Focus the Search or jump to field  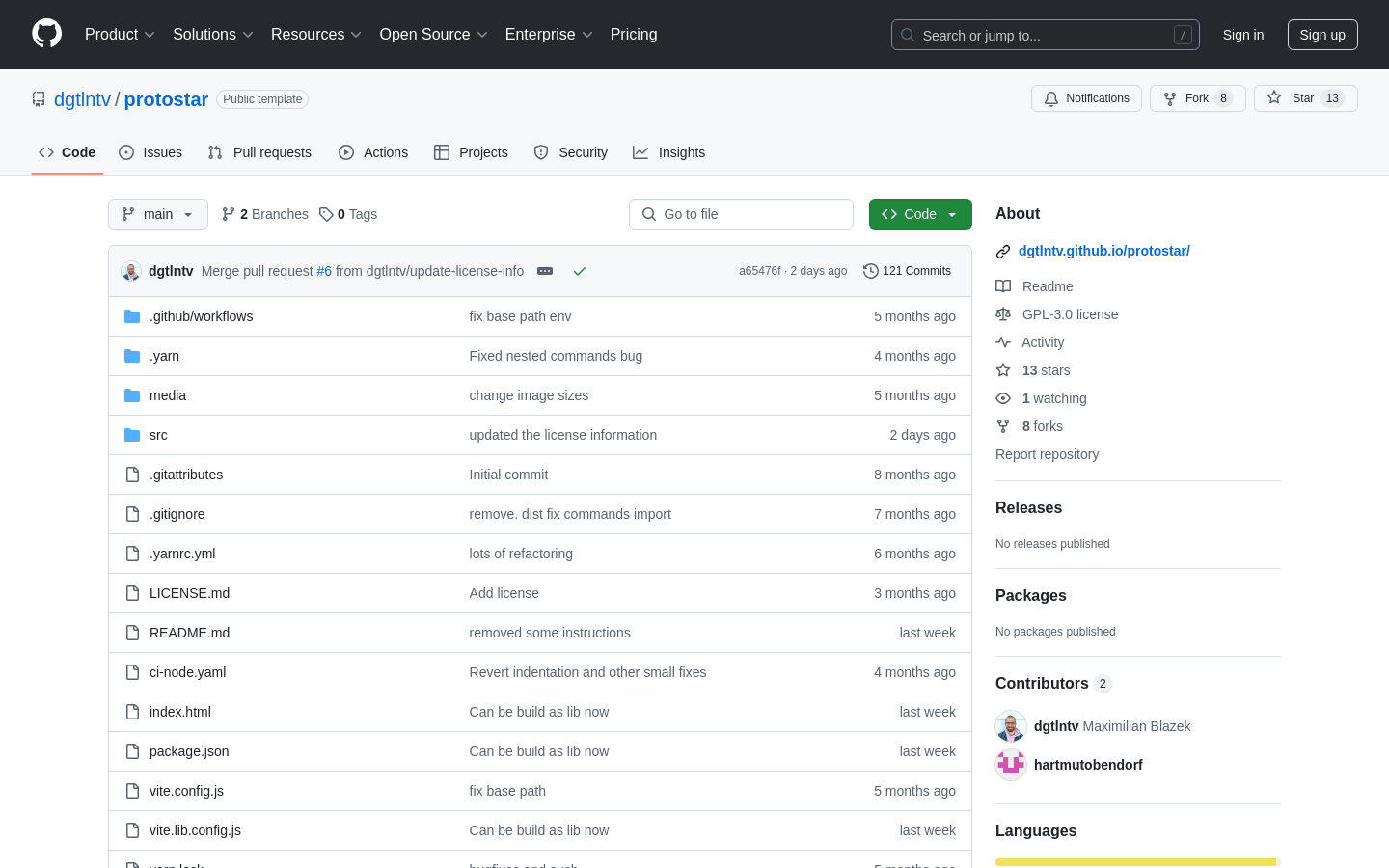tap(1046, 35)
